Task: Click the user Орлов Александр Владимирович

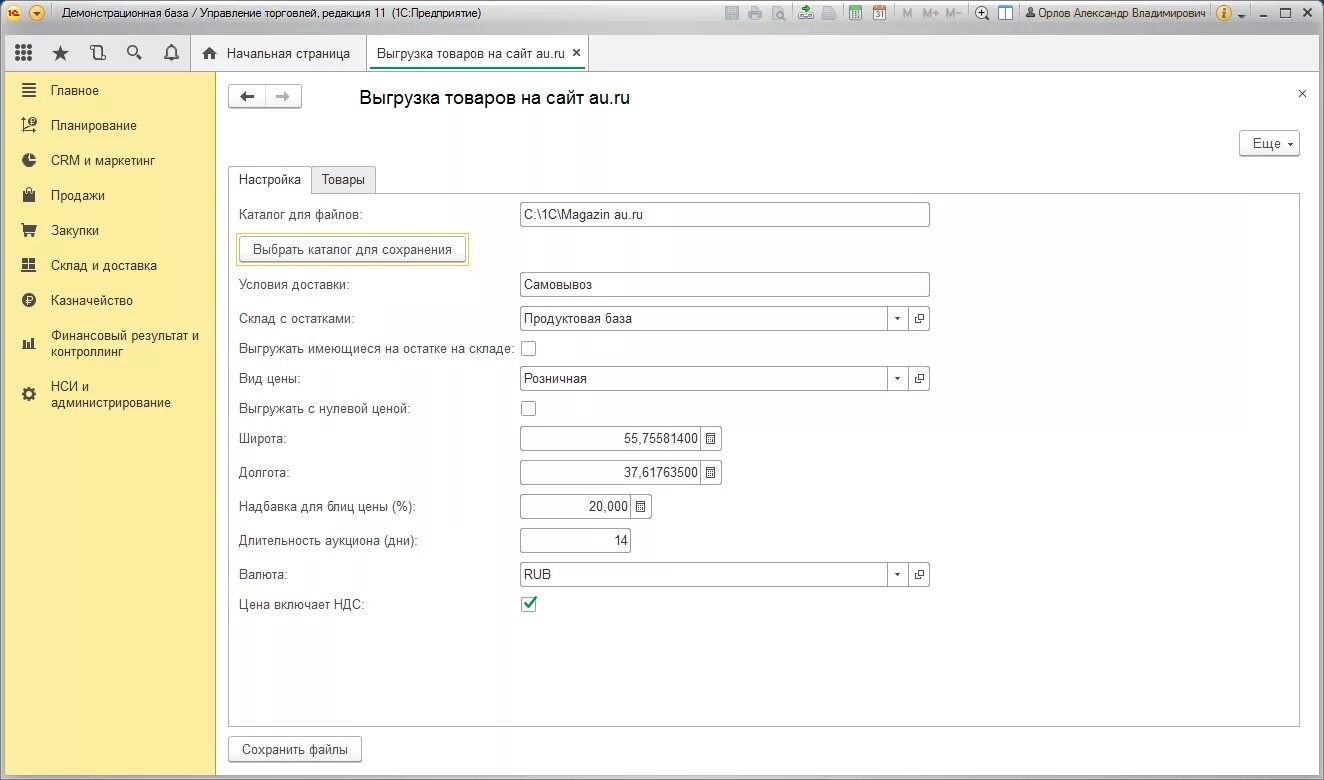Action: tap(1116, 13)
